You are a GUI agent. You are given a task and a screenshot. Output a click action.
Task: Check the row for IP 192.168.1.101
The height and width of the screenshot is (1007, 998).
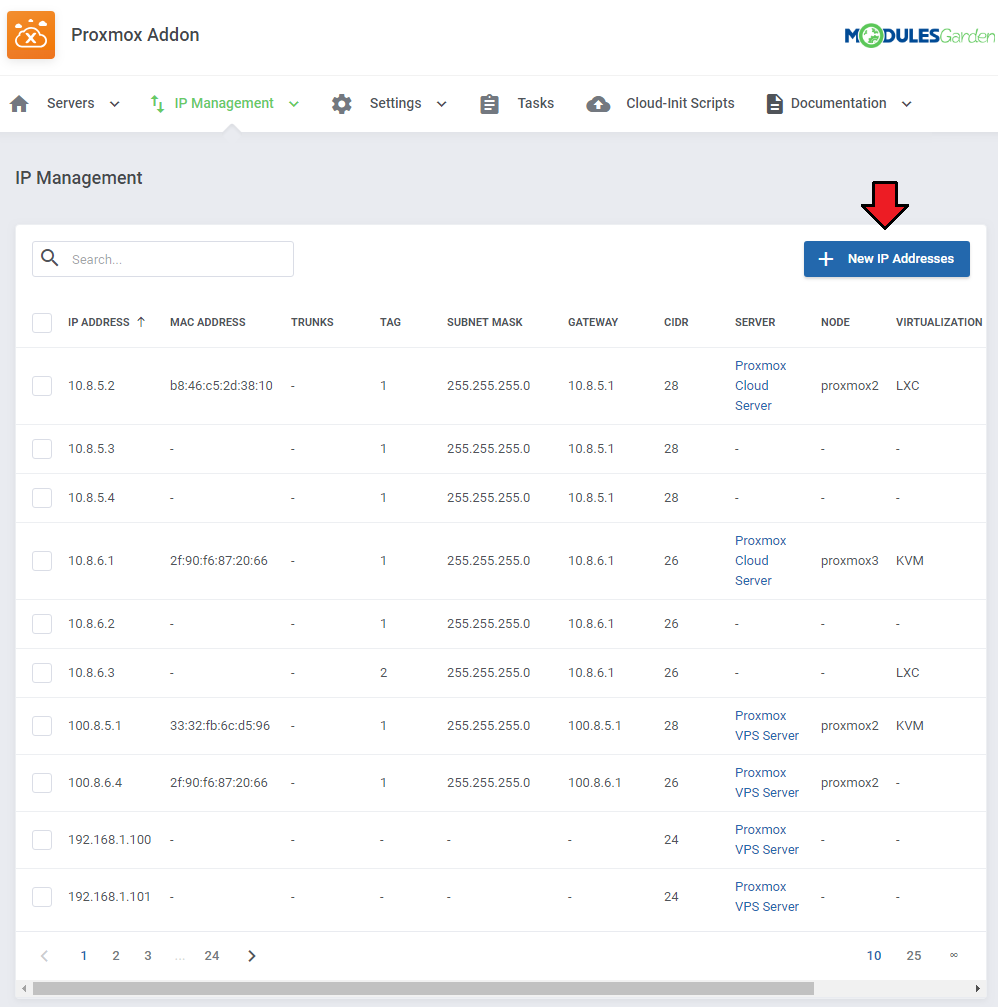pos(42,897)
